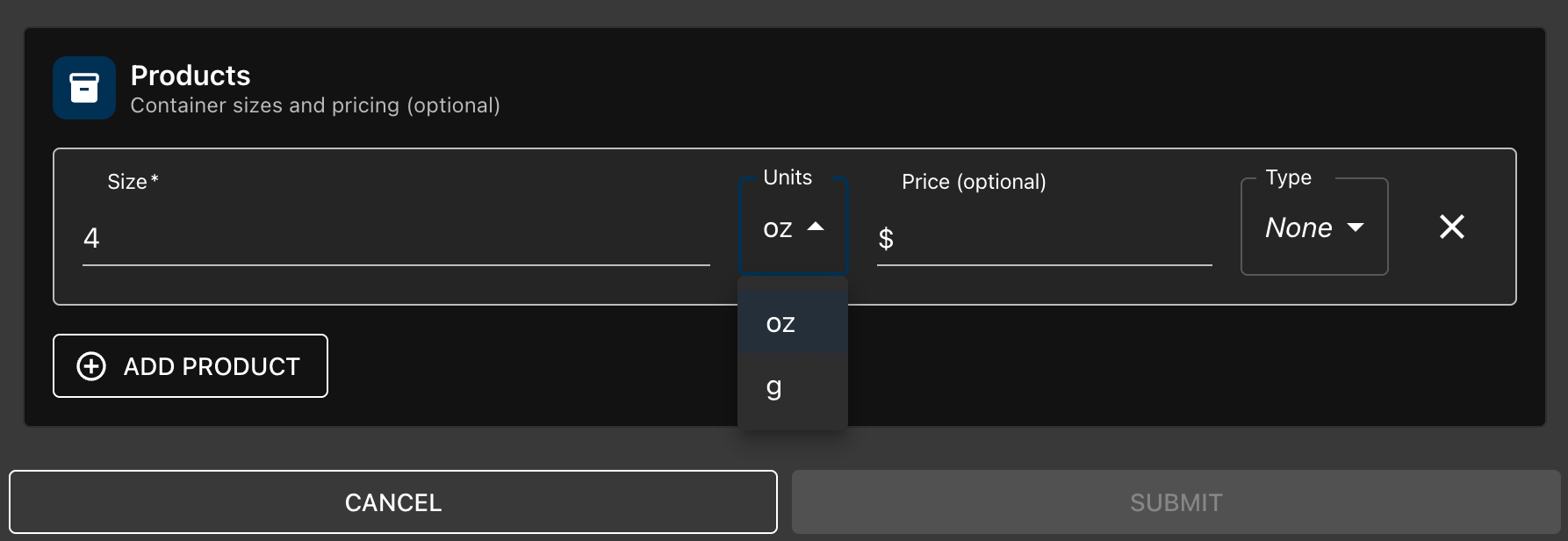The image size is (1568, 541).
Task: Click the ADD PRODUCT button
Action: [191, 366]
